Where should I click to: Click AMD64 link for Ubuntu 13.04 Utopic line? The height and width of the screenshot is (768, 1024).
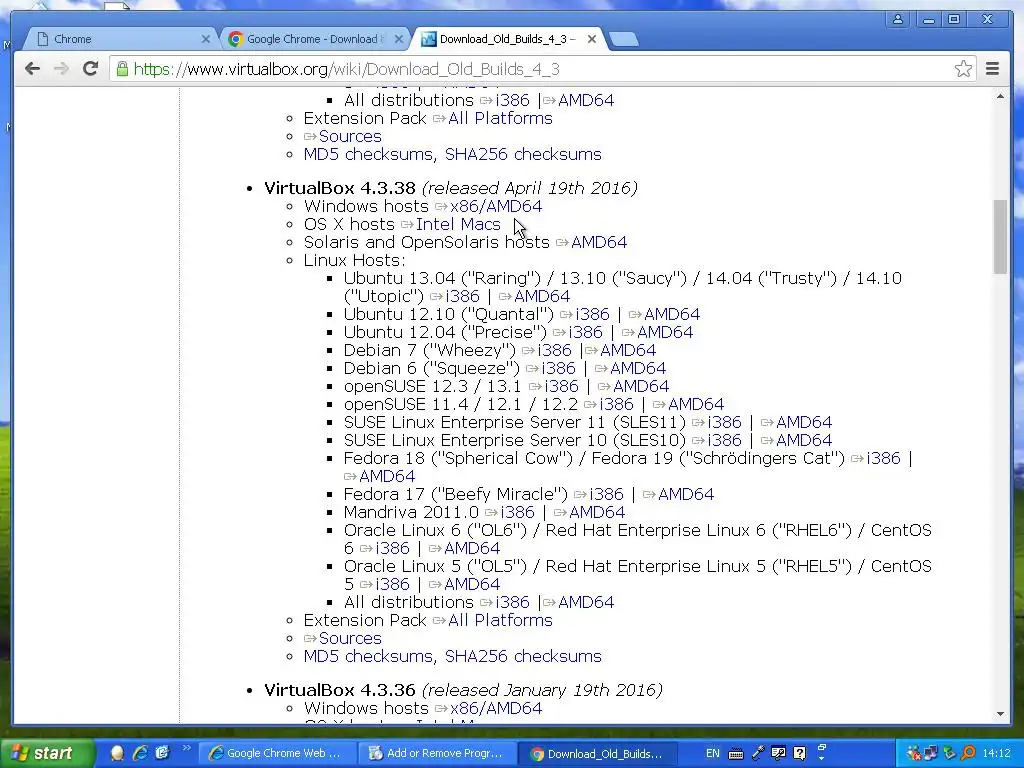coord(542,296)
